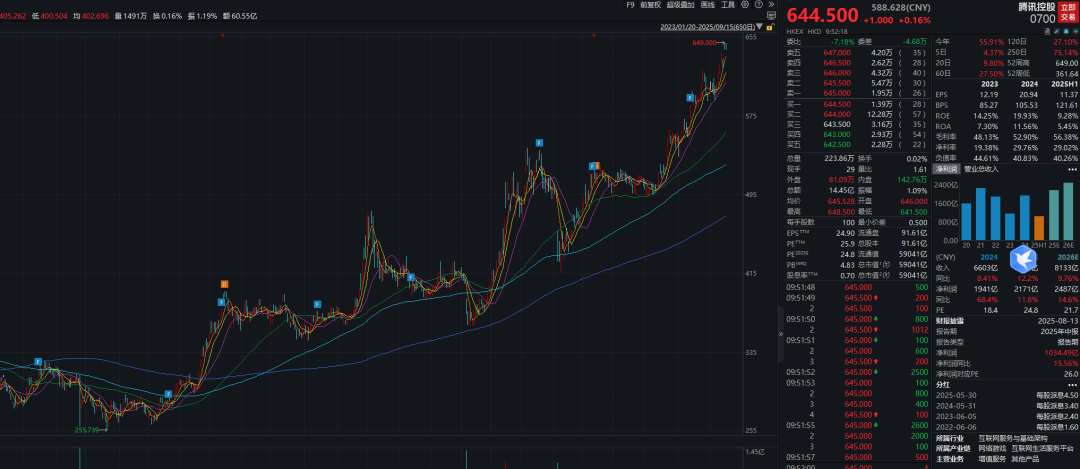Click the 委比 -7.18% value

pos(844,41)
